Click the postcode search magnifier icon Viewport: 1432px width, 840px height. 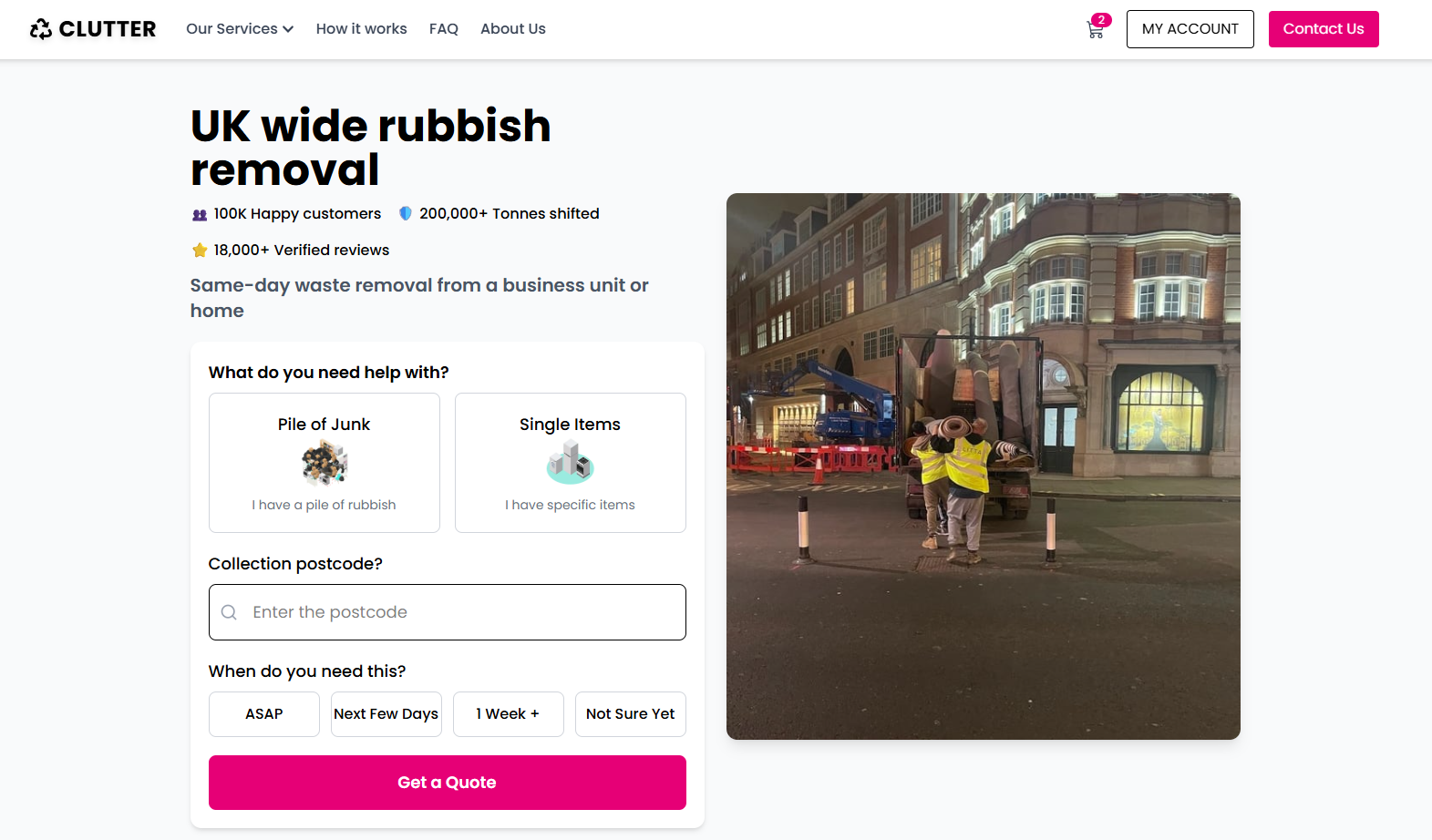click(229, 612)
